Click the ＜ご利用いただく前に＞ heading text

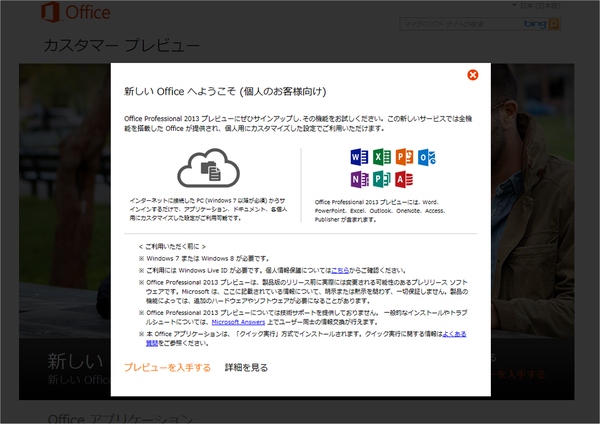[x=172, y=246]
